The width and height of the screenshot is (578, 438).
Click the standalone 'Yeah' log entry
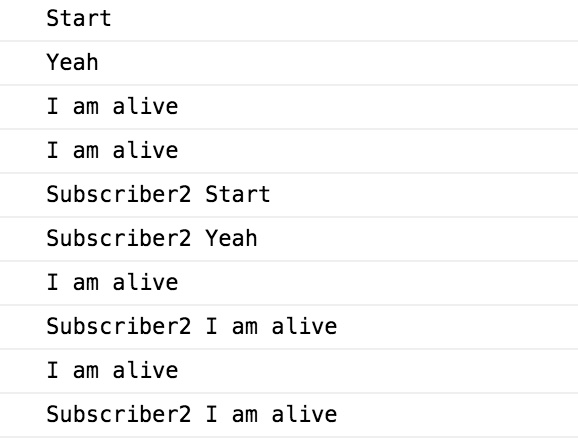[289, 63]
